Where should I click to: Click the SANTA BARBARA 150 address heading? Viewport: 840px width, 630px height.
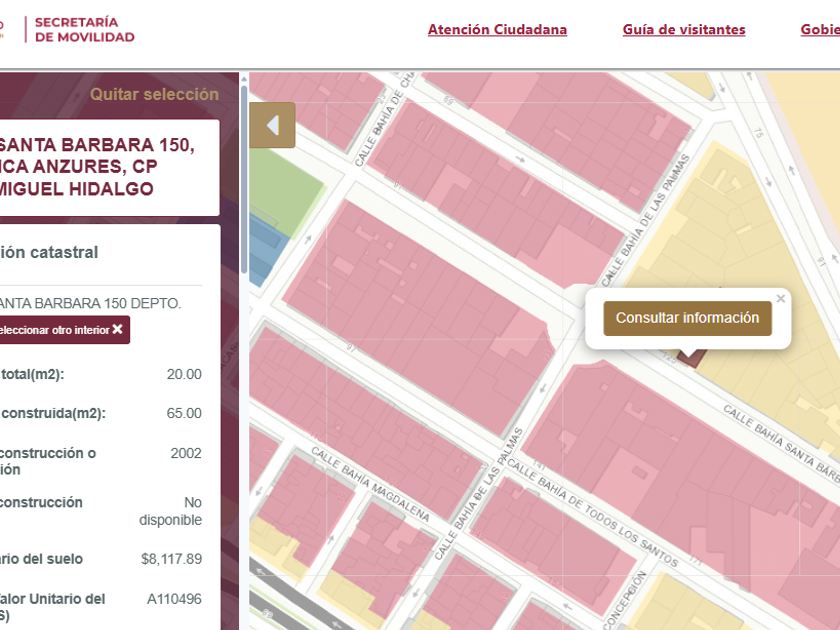(96, 167)
